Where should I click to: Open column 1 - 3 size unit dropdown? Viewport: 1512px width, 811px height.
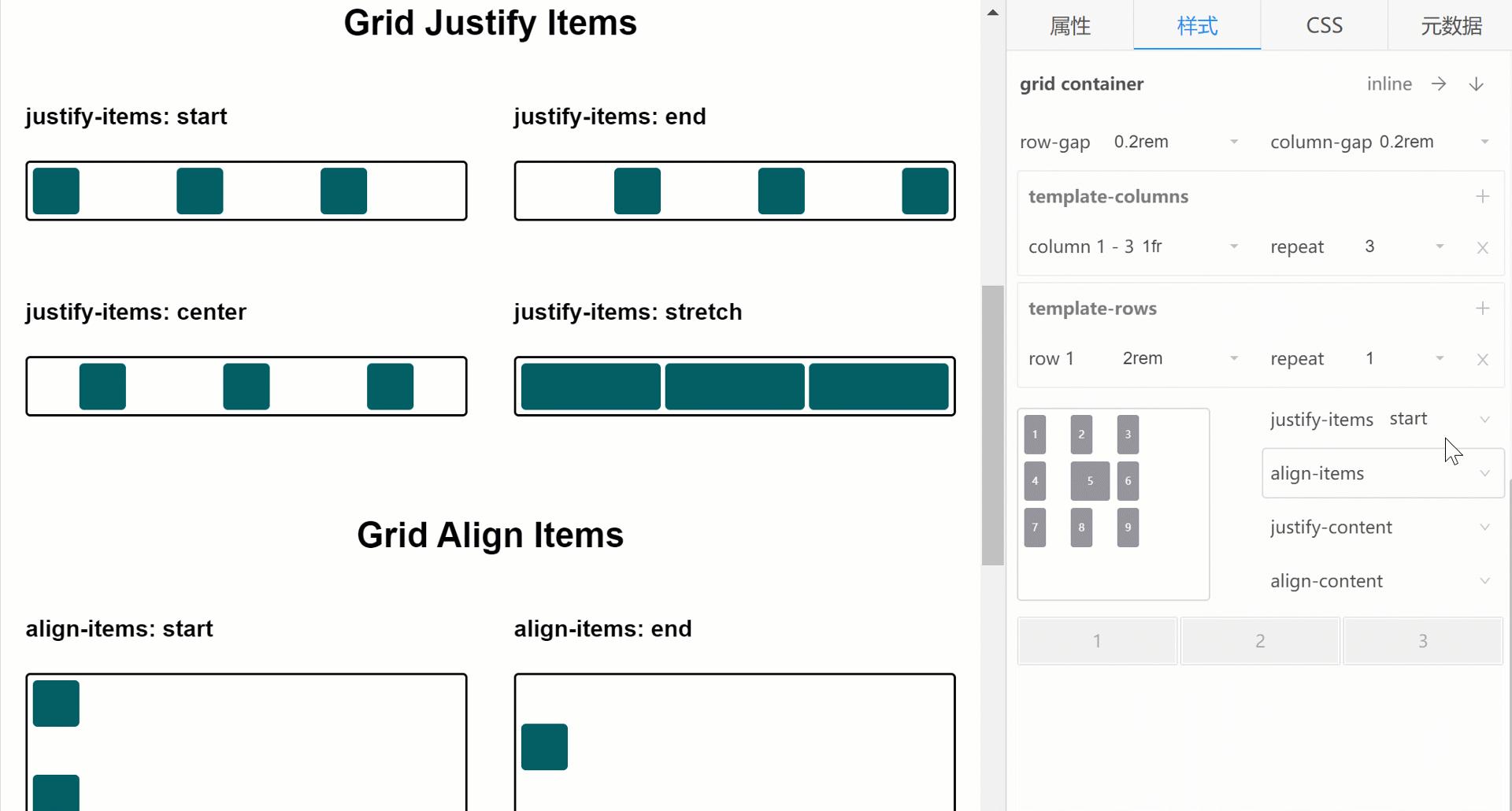(x=1234, y=246)
